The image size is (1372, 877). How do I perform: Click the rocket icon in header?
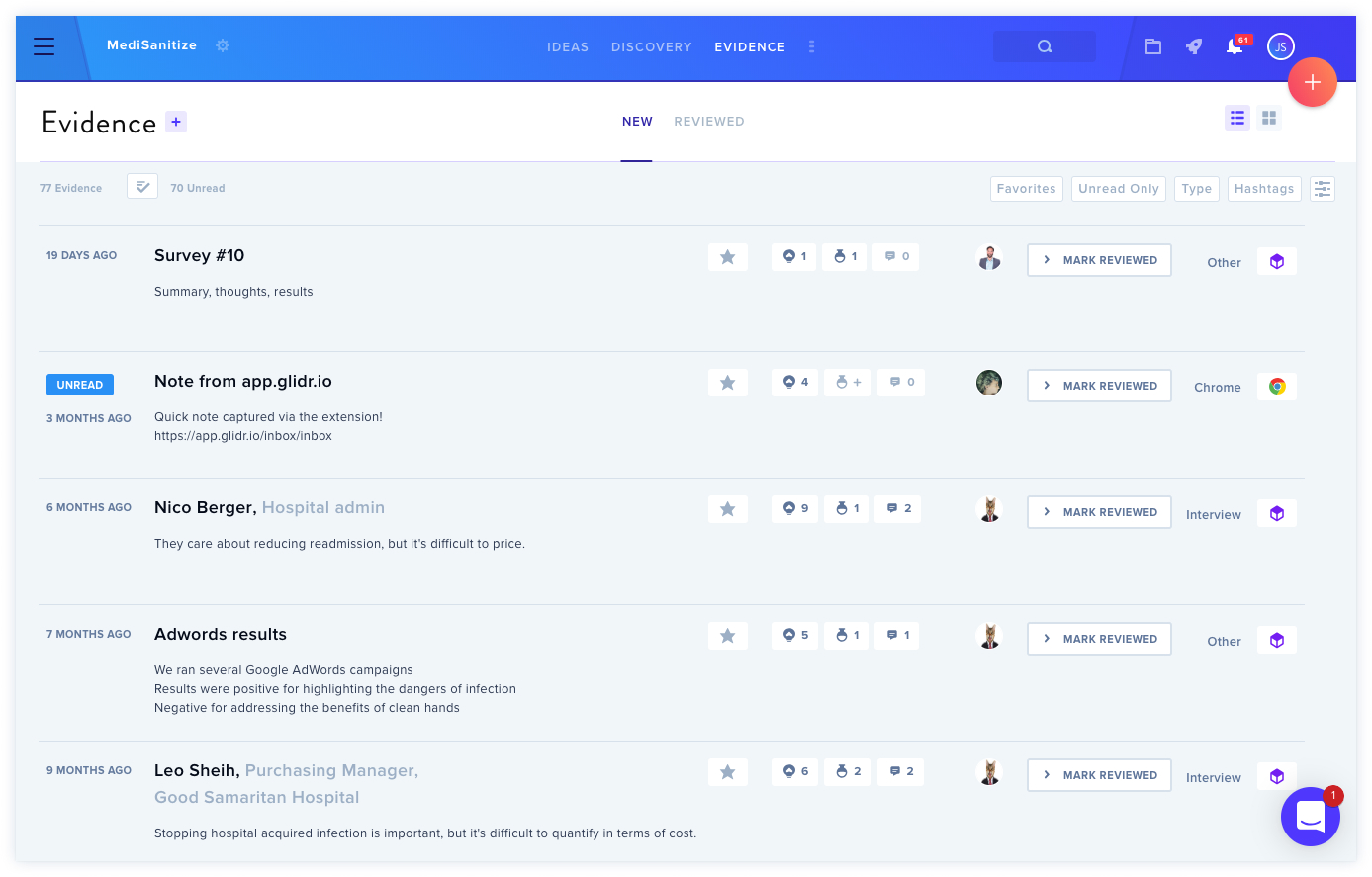click(x=1194, y=46)
